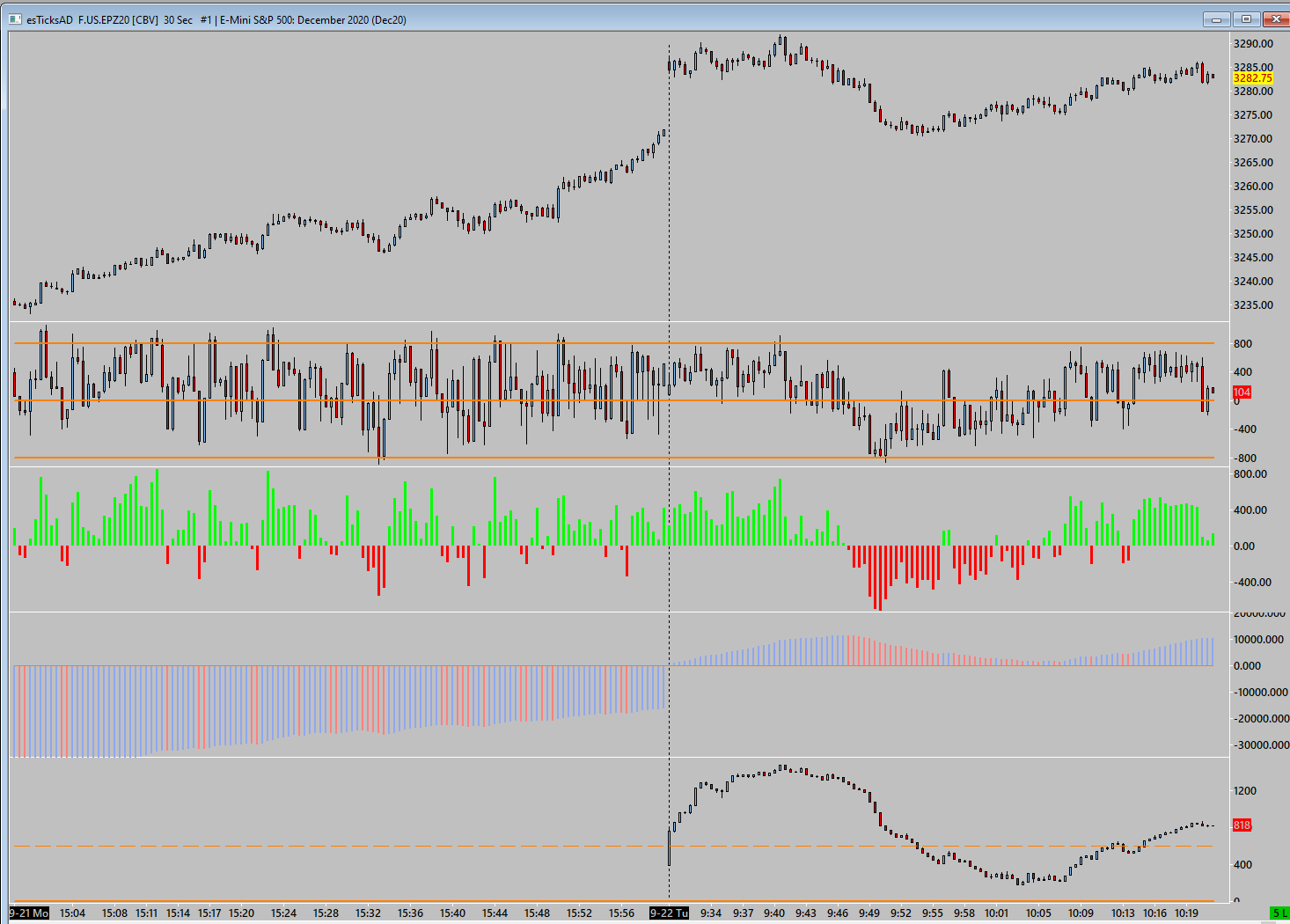Image resolution: width=1290 pixels, height=924 pixels.
Task: Click the 10:09 time axis label
Action: click(1081, 913)
